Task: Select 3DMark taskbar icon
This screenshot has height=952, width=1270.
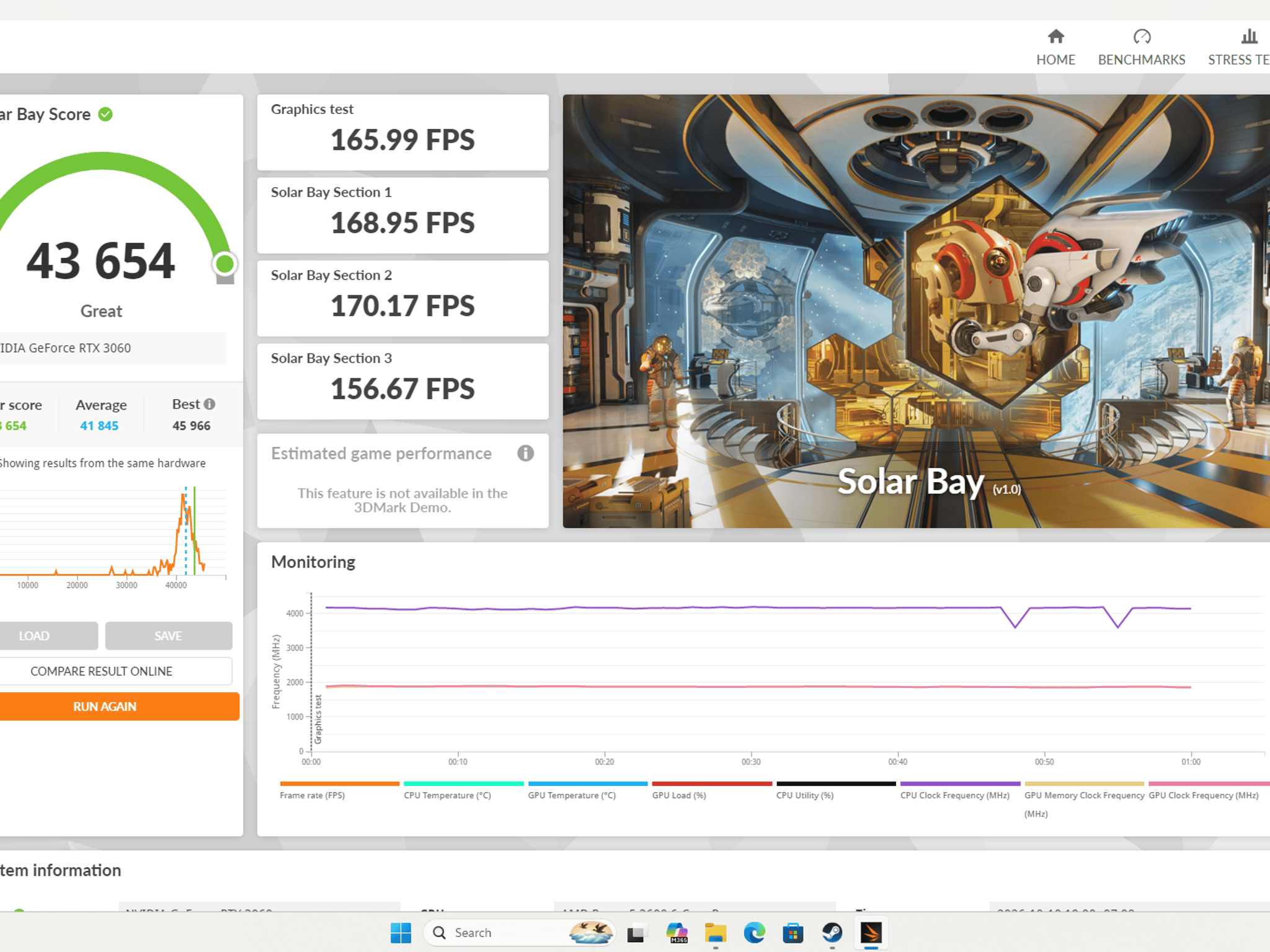Action: click(871, 933)
